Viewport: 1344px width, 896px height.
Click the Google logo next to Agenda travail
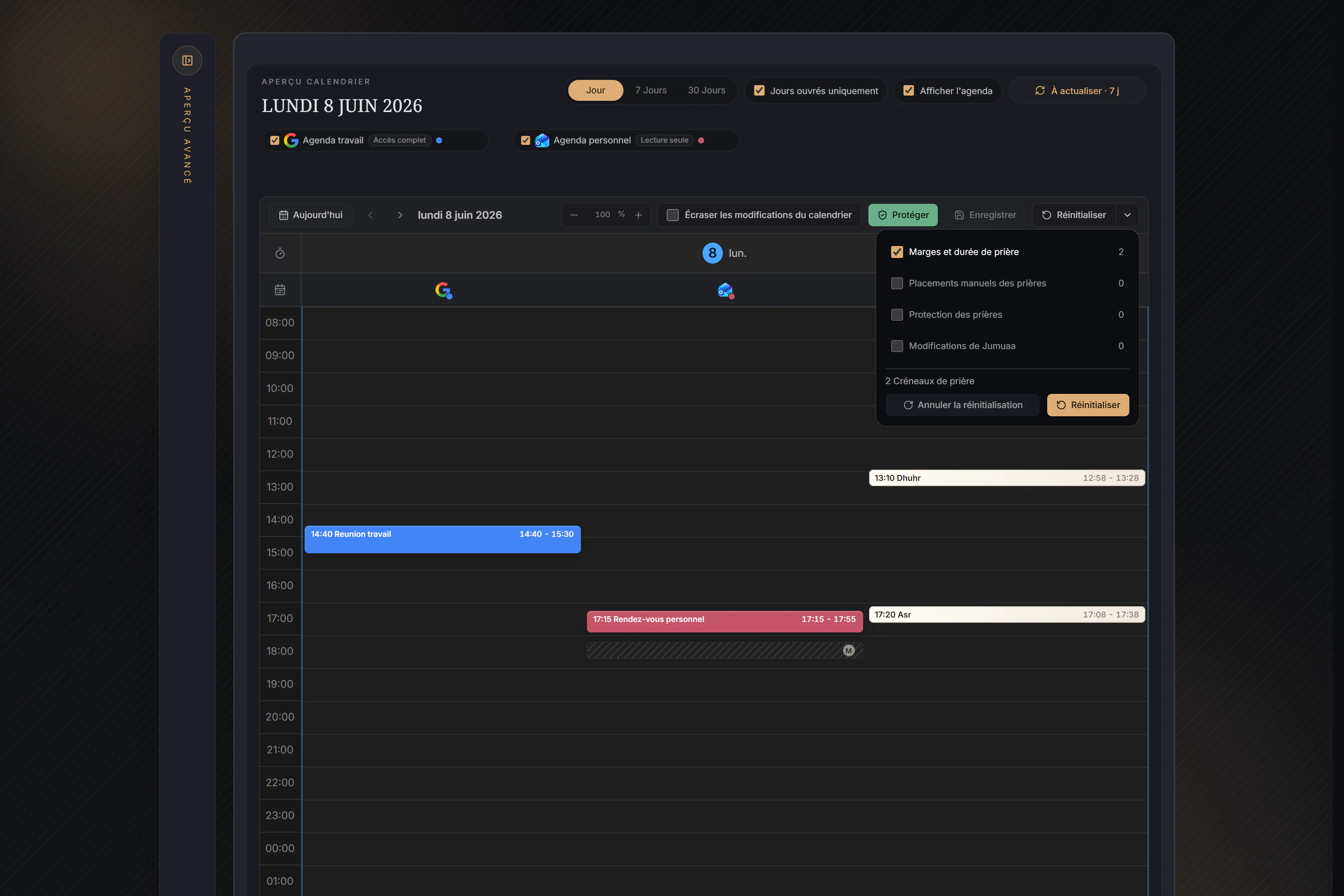[x=291, y=141]
